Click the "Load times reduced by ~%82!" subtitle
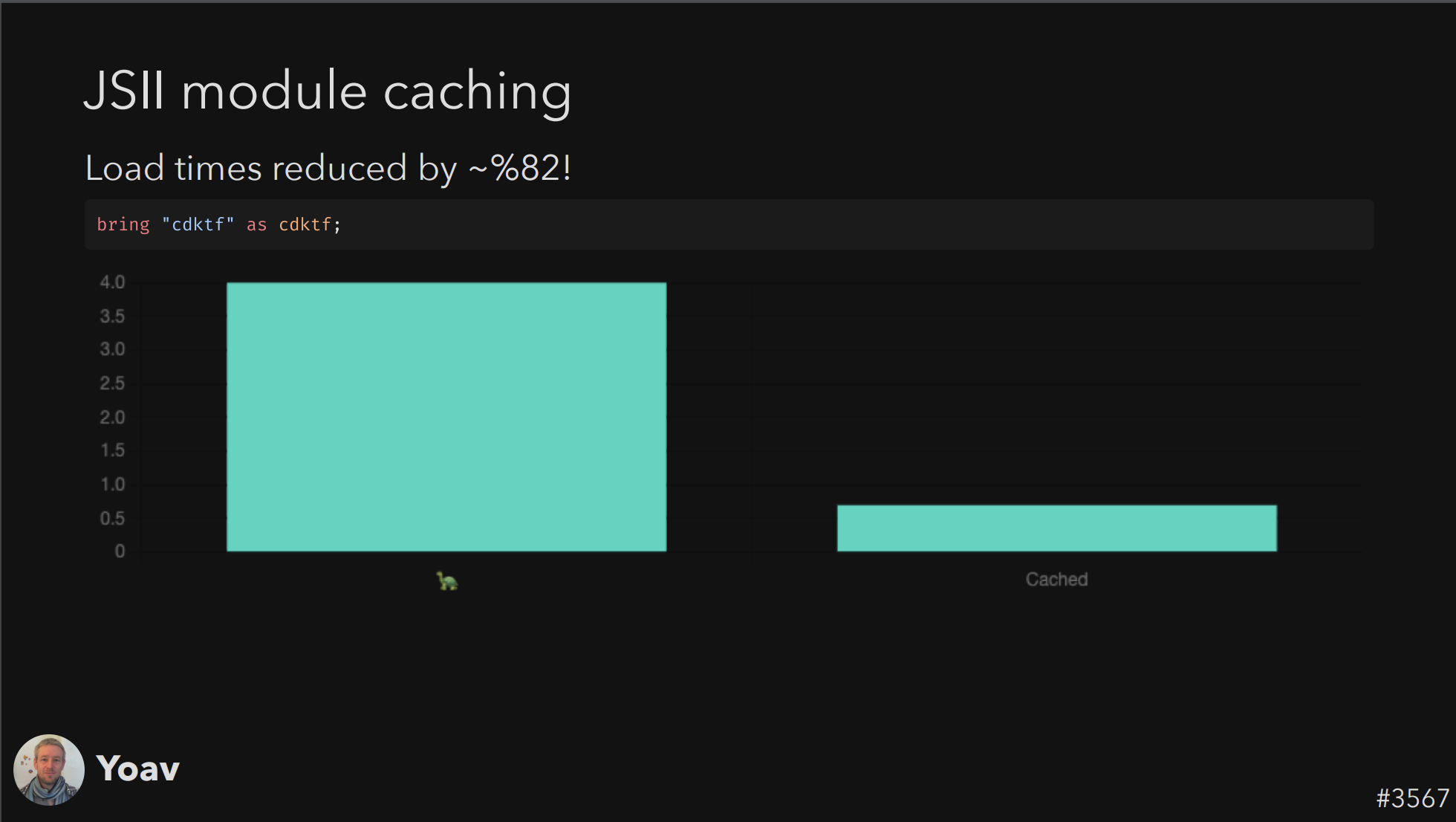The image size is (1456, 822). click(x=328, y=168)
